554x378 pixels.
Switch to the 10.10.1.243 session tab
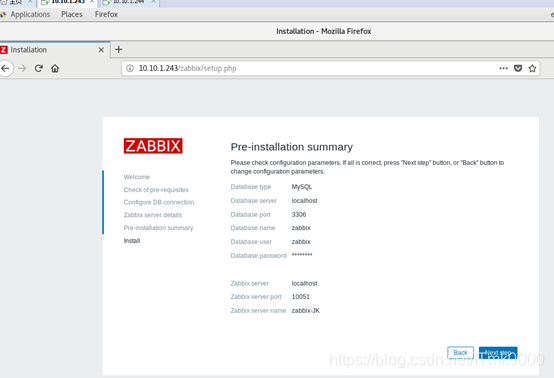tap(67, 2)
